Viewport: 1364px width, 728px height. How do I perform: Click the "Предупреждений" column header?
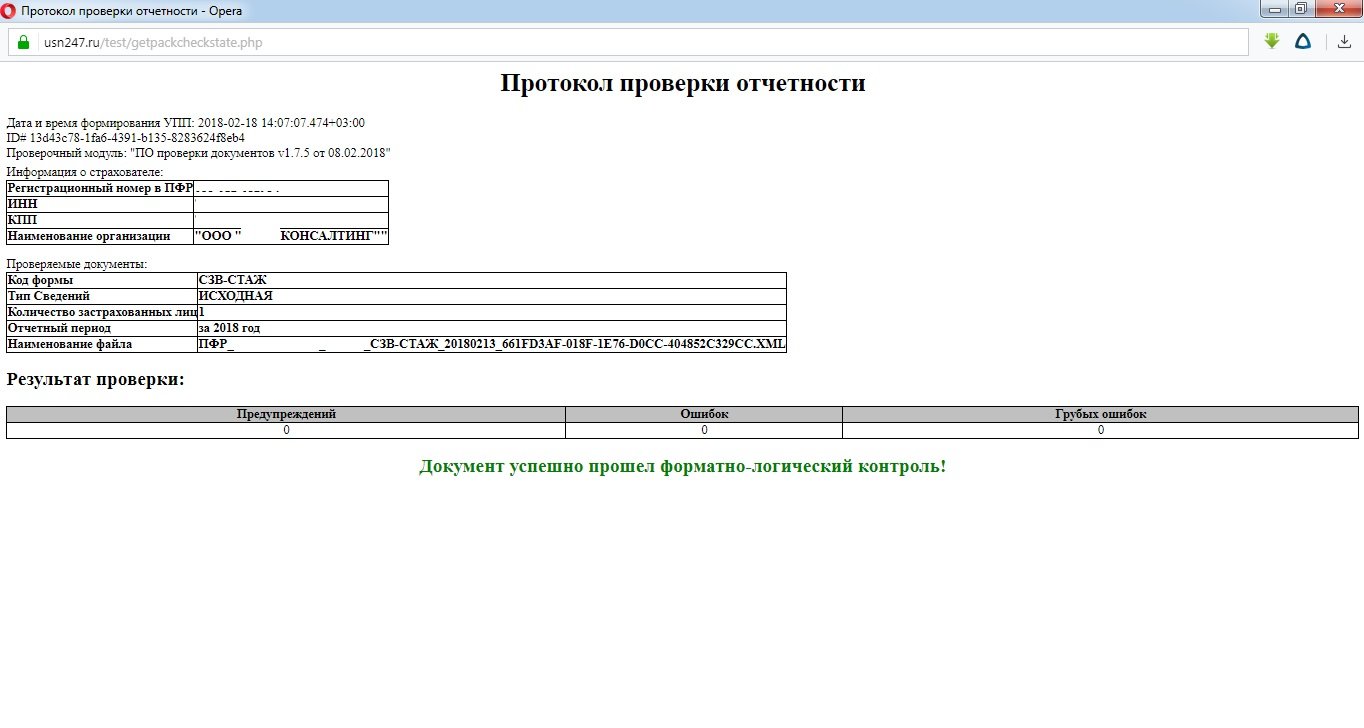click(x=286, y=414)
